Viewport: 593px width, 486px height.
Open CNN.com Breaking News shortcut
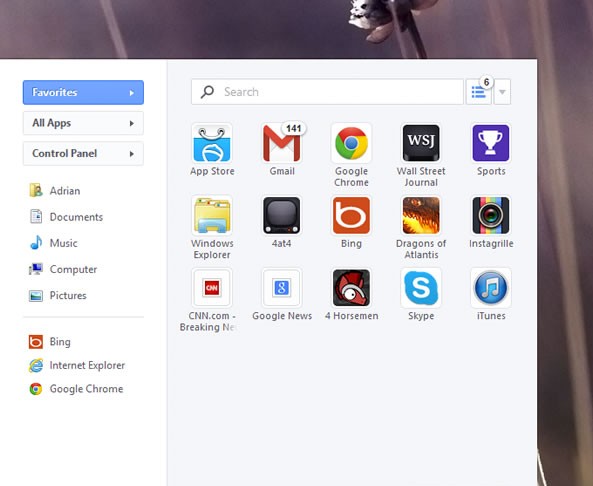coord(212,288)
